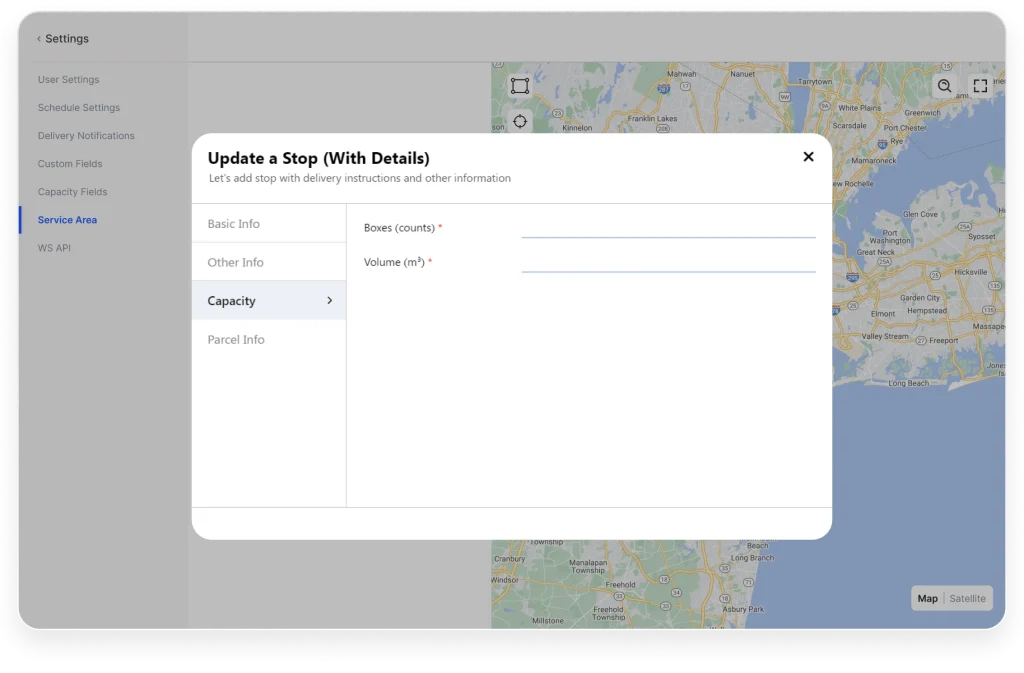Image resolution: width=1024 pixels, height=673 pixels.
Task: Open User Settings in the sidebar
Action: pos(69,80)
